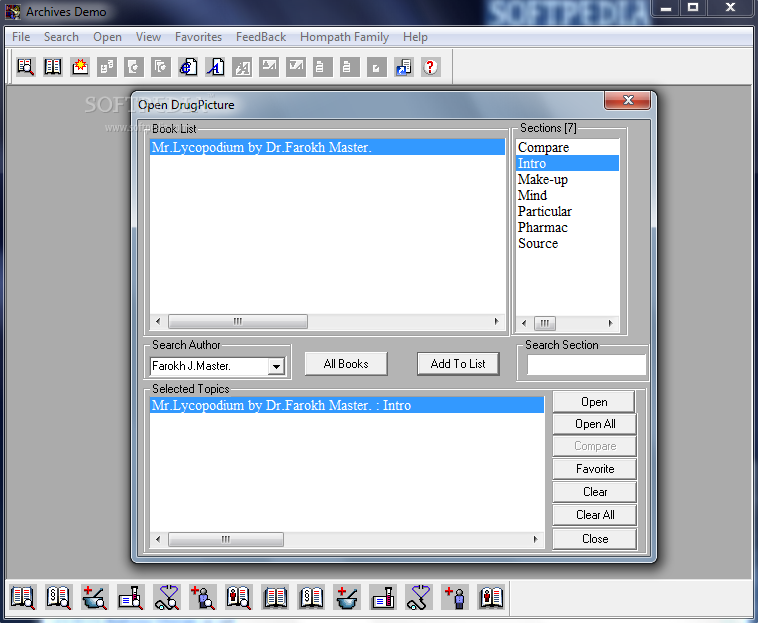Click the Clear button
758x623 pixels.
click(595, 492)
